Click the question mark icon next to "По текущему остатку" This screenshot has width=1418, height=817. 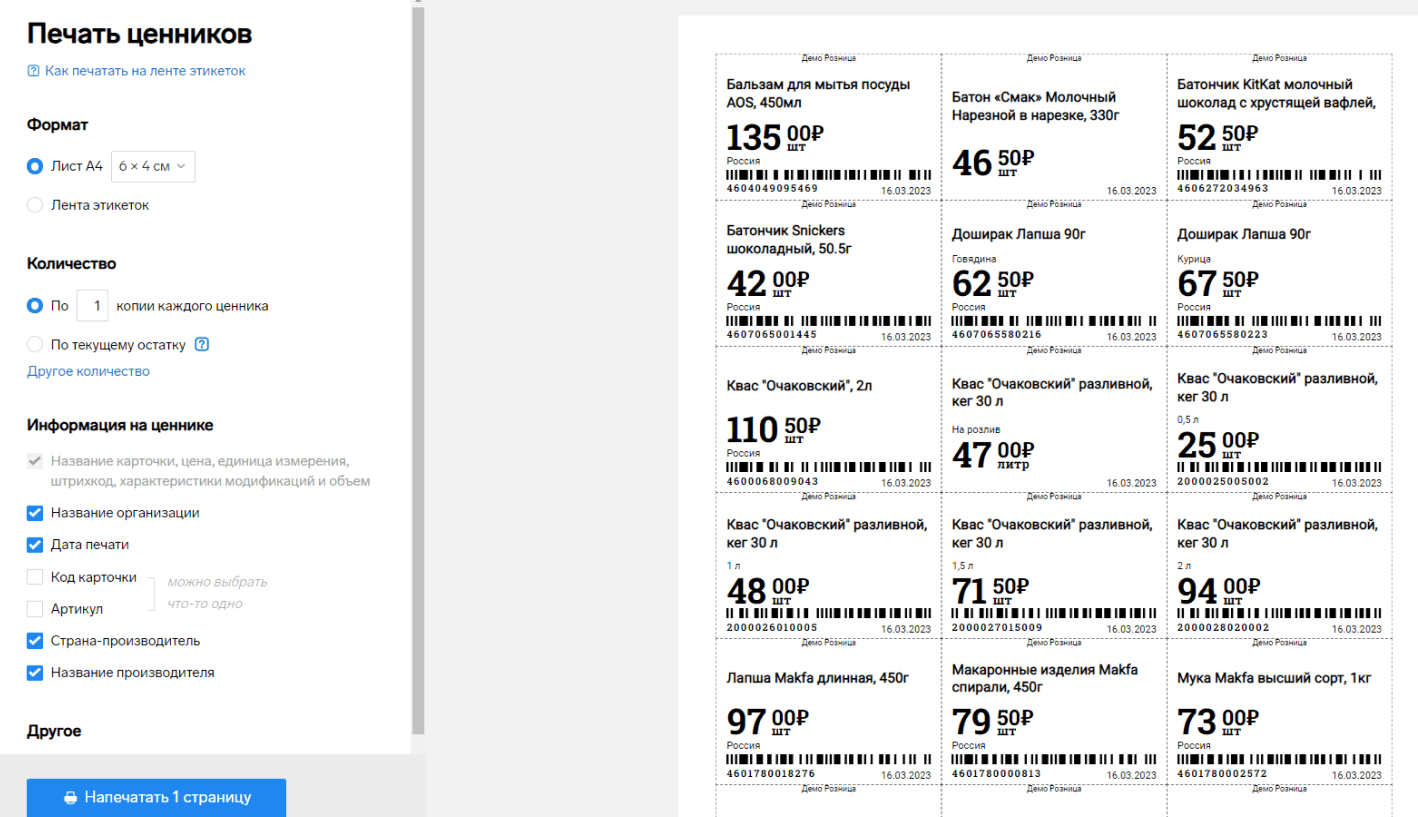(x=201, y=345)
